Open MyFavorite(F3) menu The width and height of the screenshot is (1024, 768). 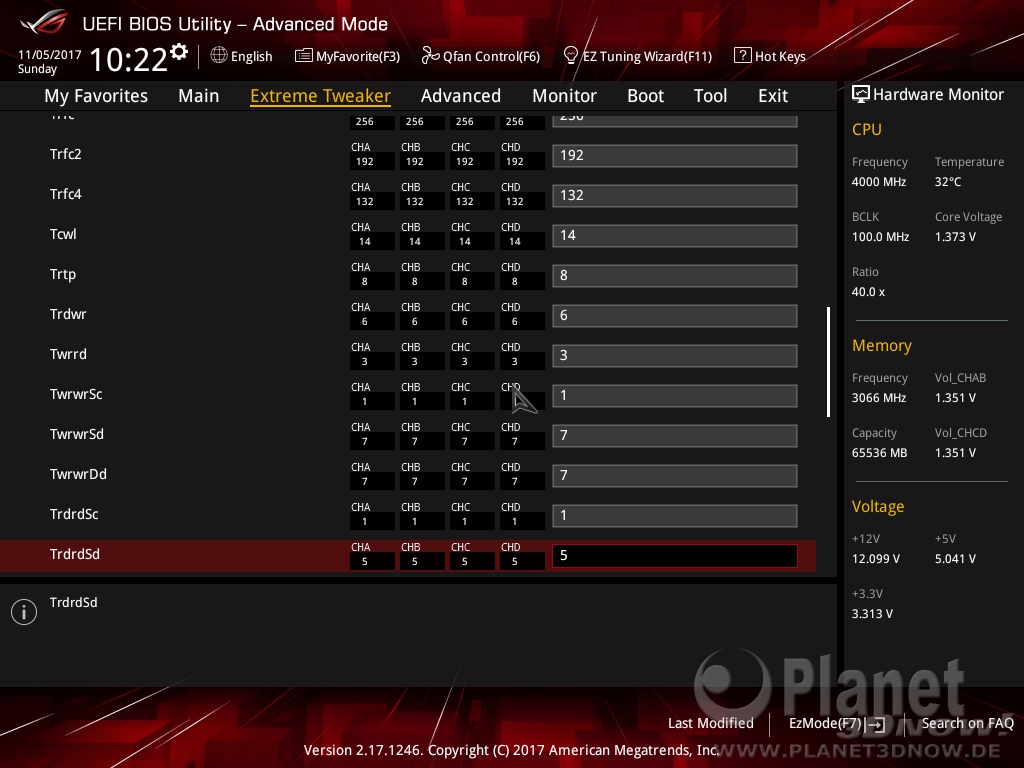[x=358, y=56]
